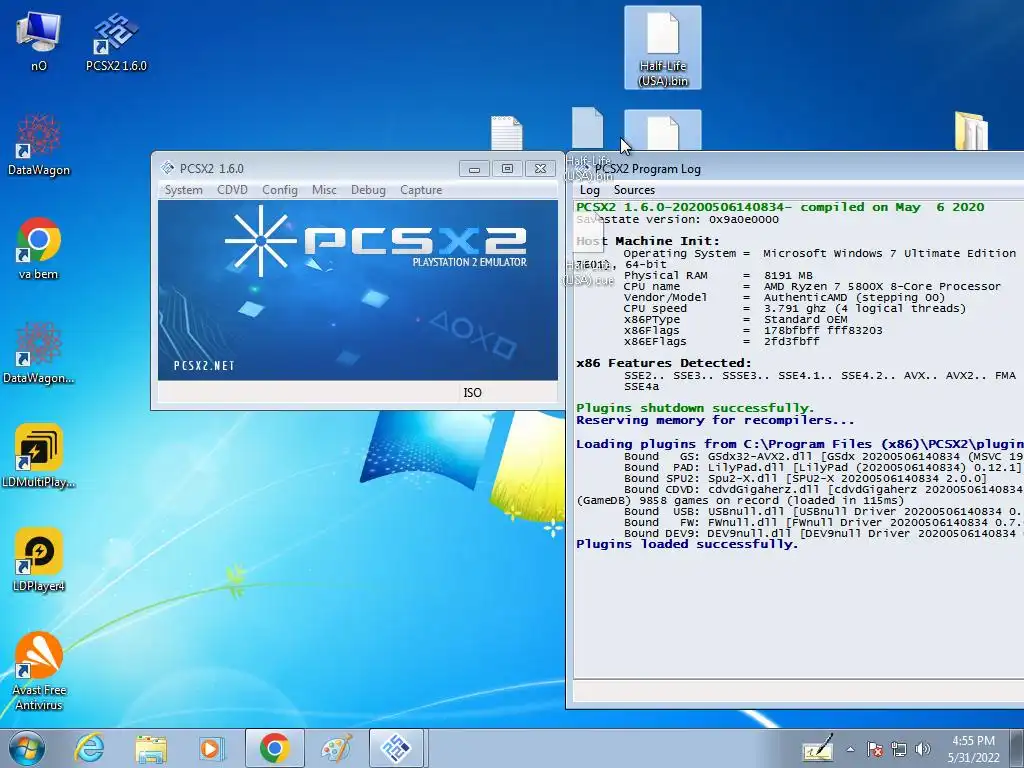Open the Misc menu in PCSX2
Image resolution: width=1024 pixels, height=768 pixels.
click(x=324, y=190)
